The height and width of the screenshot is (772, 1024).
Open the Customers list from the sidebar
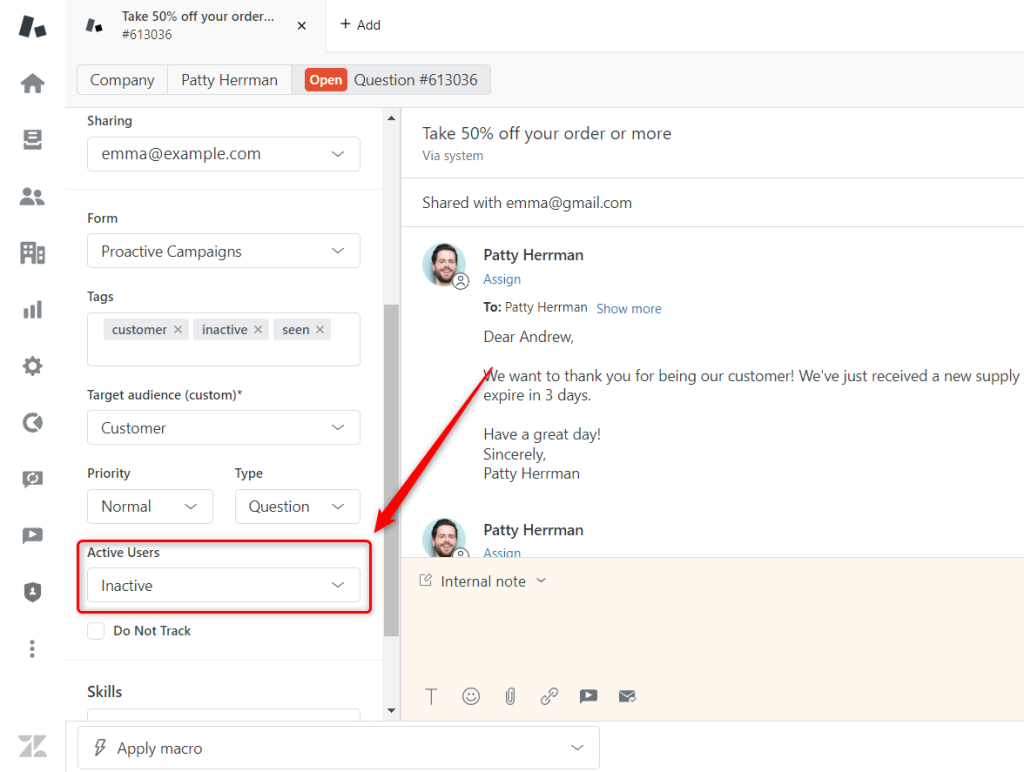[31, 197]
